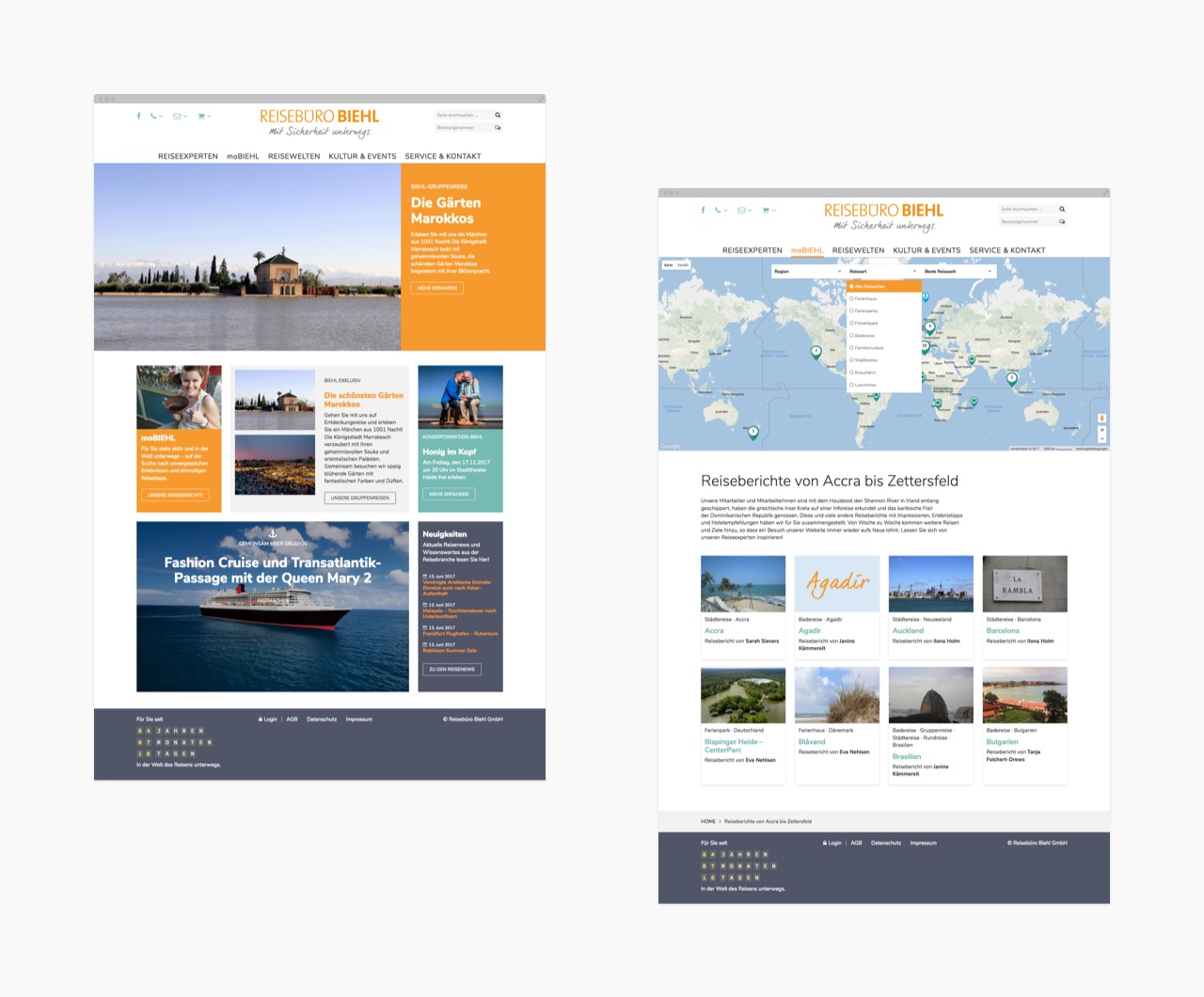Screen dimensions: 1204x997
Task: Click search magnifier icon in left window
Action: point(498,115)
